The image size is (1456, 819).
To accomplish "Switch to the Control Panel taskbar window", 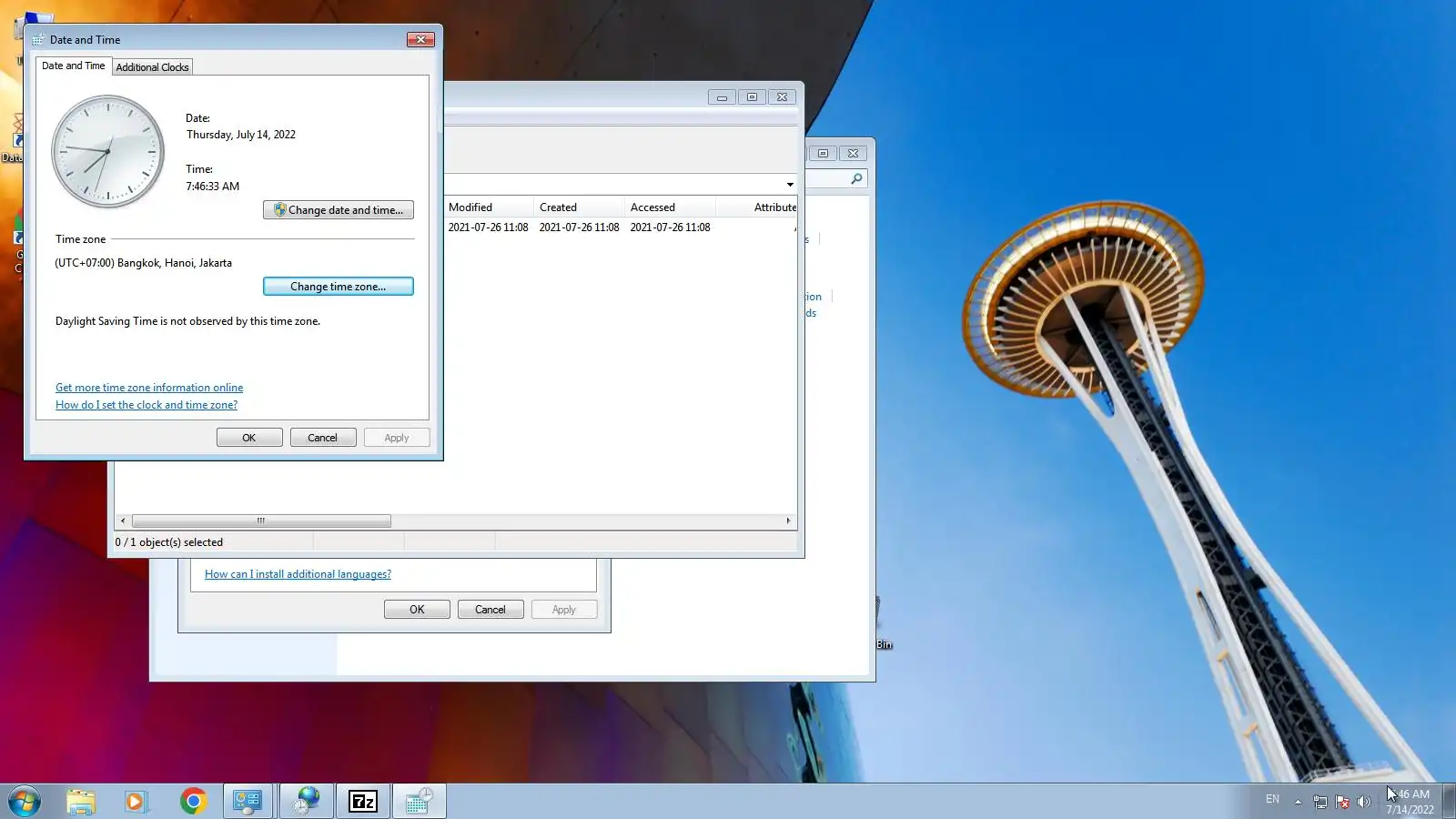I will (248, 801).
